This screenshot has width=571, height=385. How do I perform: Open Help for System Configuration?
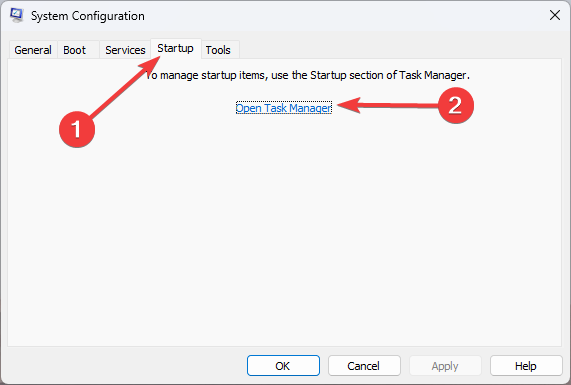(526, 366)
